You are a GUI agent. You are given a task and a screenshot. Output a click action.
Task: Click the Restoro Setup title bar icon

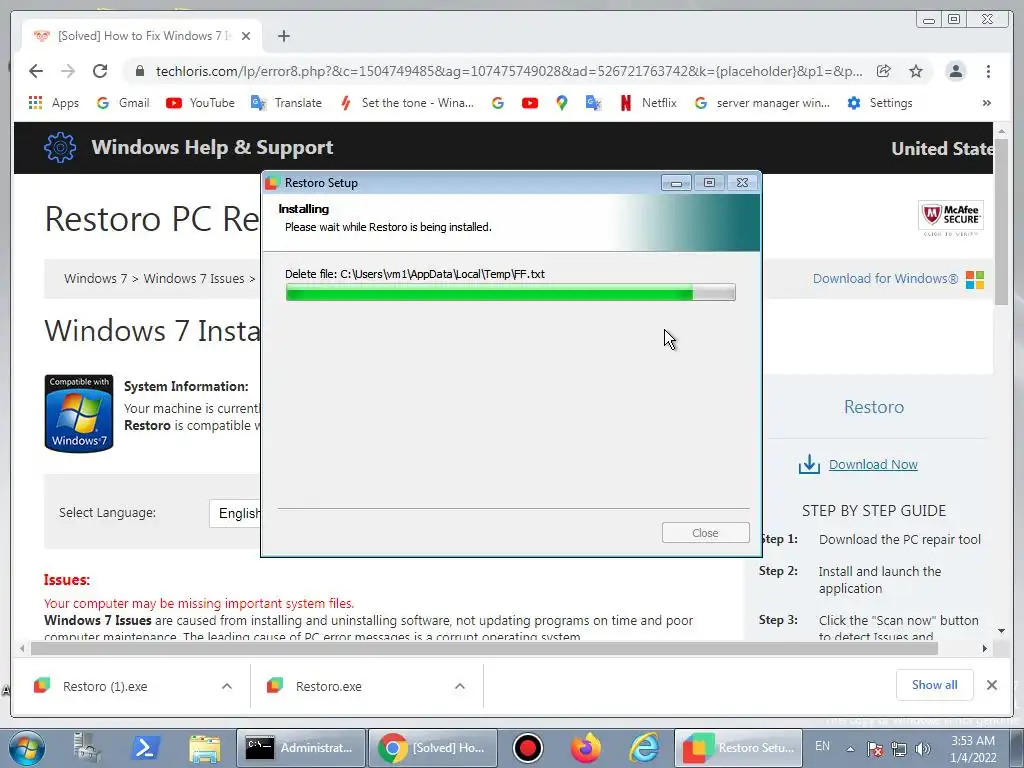point(272,183)
